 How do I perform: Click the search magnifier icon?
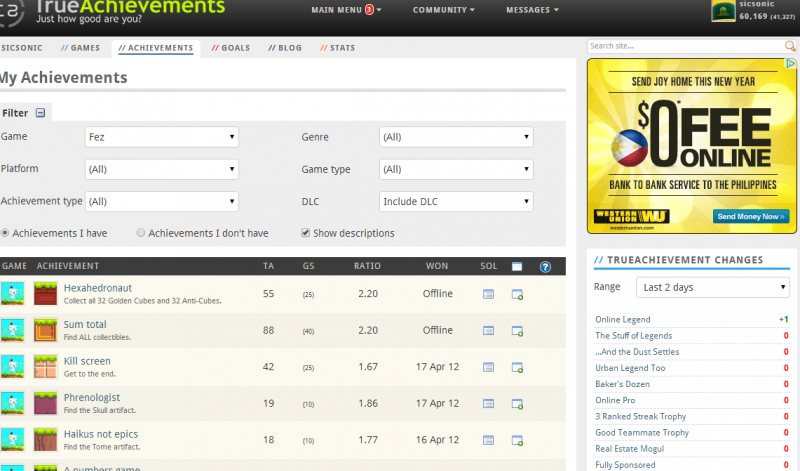tap(790, 46)
